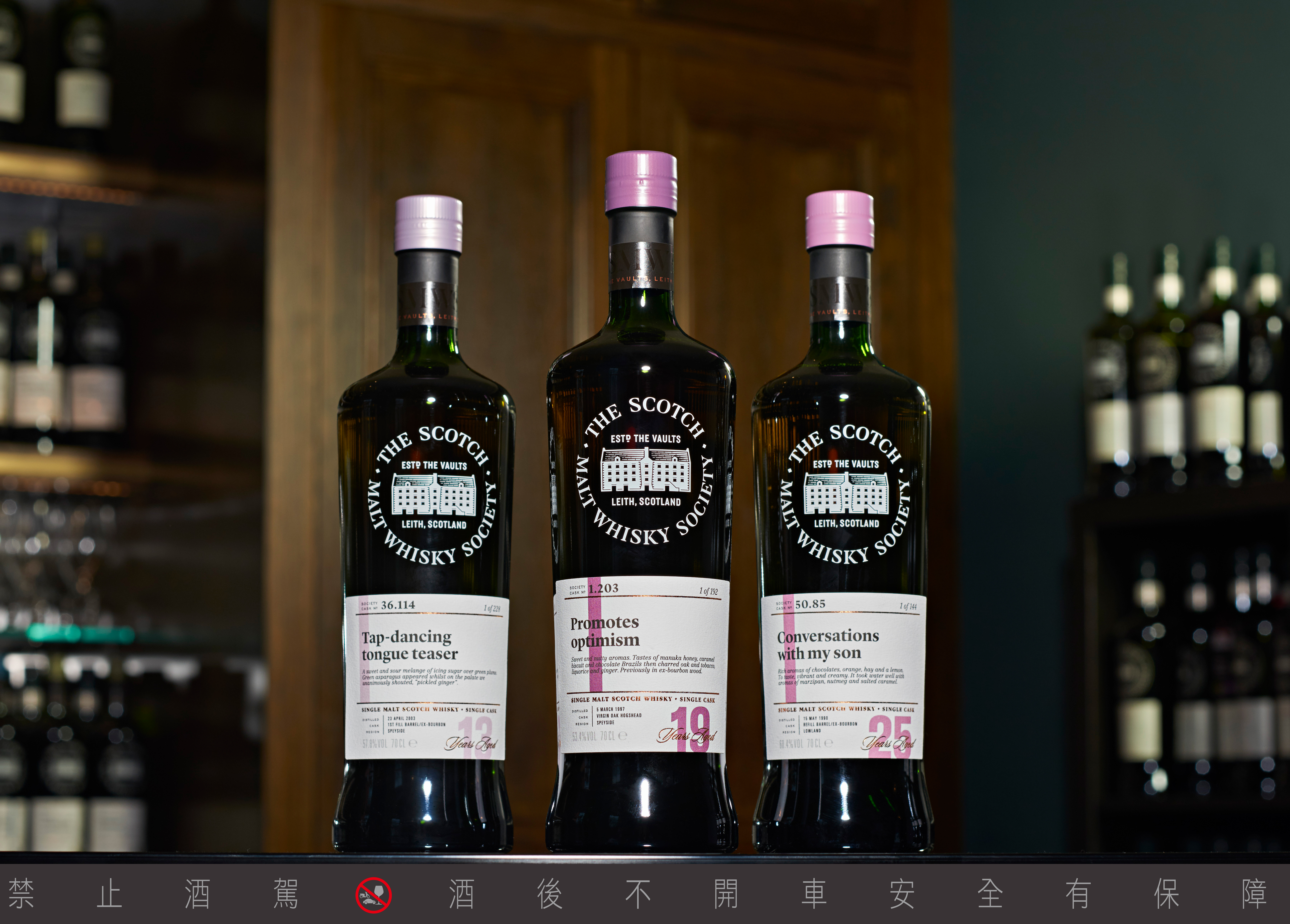The image size is (1290, 924).
Task: Click the pink cap of the 36.114 bottle
Action: coord(429,224)
